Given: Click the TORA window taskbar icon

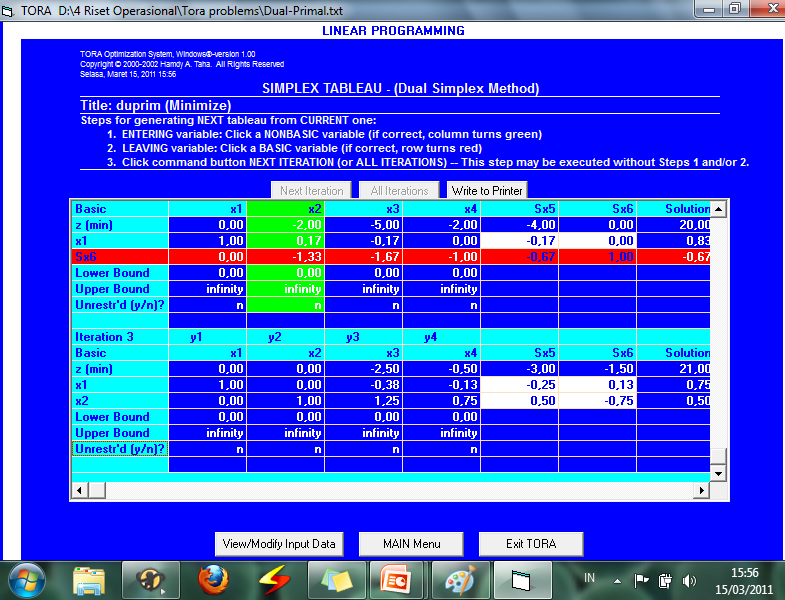Looking at the screenshot, I should click(x=522, y=581).
